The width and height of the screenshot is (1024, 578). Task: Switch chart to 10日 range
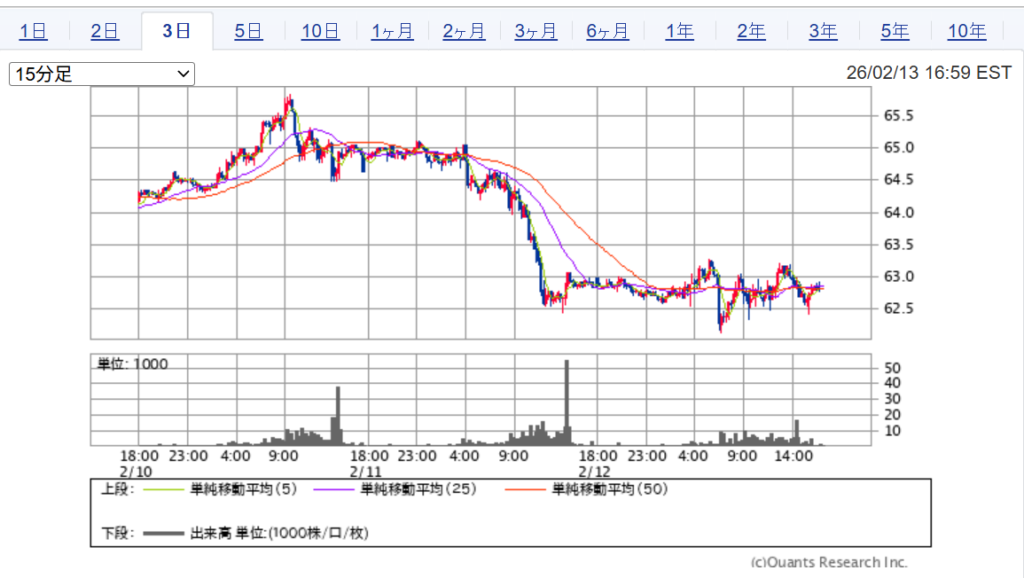click(320, 31)
